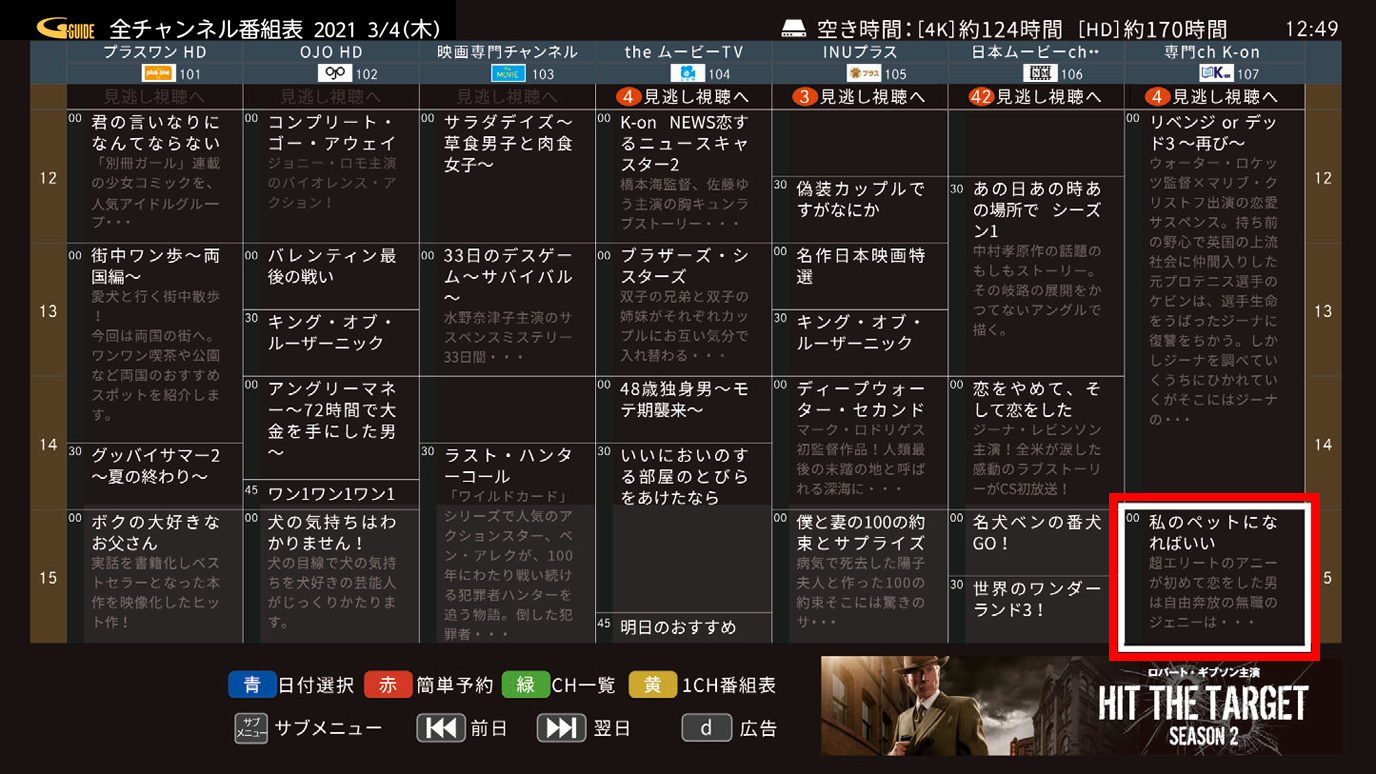The image size is (1376, 774).
Task: Select program 恋をやめて、そして恋をした
Action: pos(1036,443)
